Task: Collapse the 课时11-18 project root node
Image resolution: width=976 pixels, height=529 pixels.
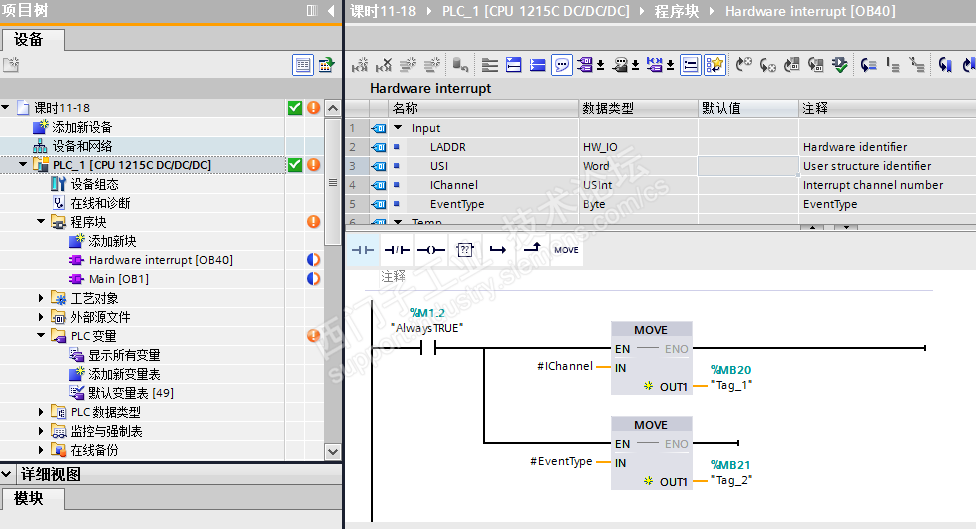Action: point(5,108)
